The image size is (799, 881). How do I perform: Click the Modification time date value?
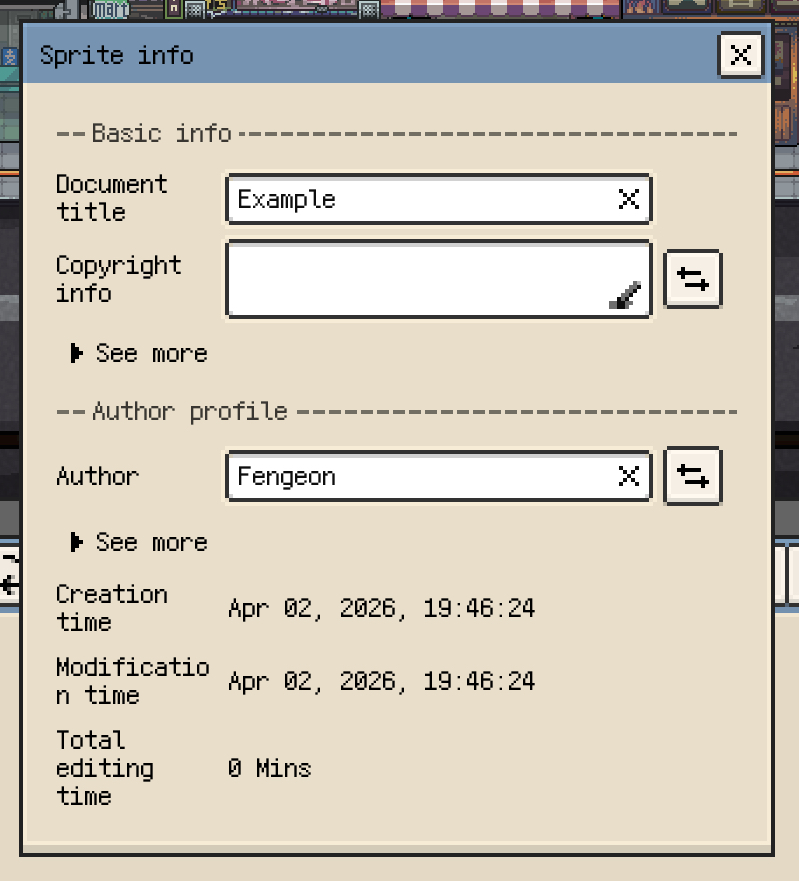[x=381, y=682]
